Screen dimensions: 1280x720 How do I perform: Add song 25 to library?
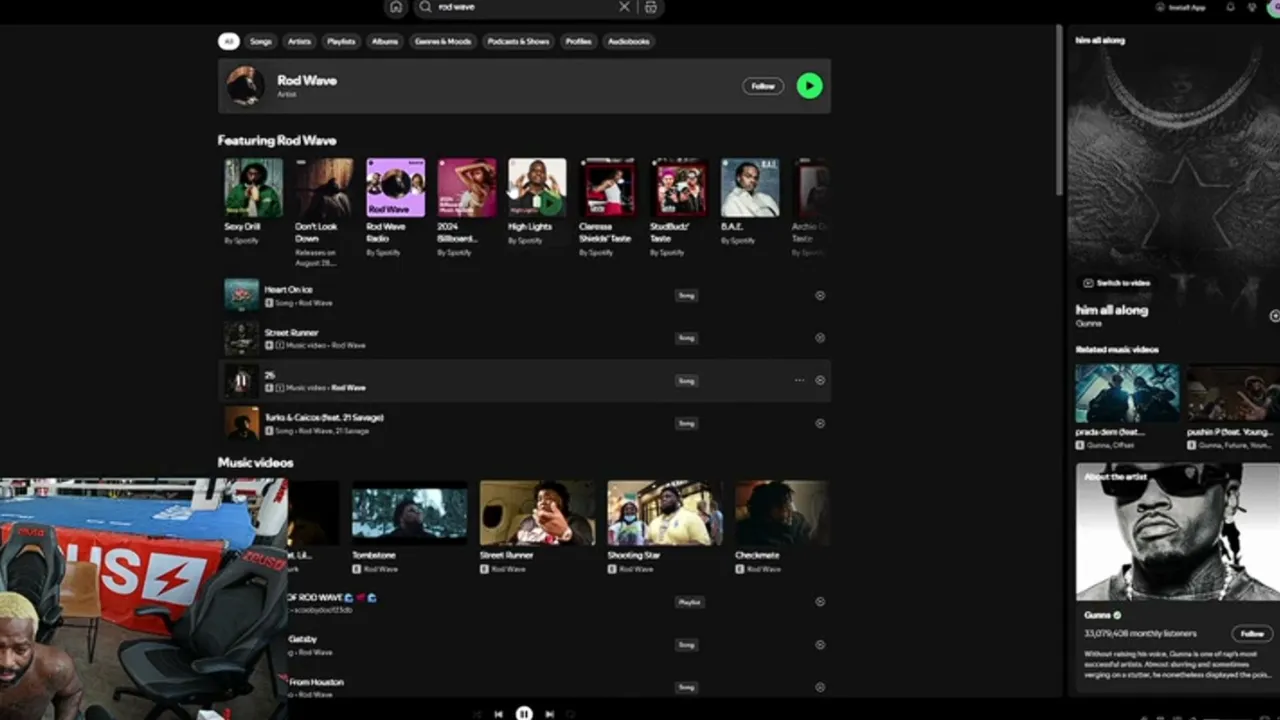pyautogui.click(x=820, y=381)
